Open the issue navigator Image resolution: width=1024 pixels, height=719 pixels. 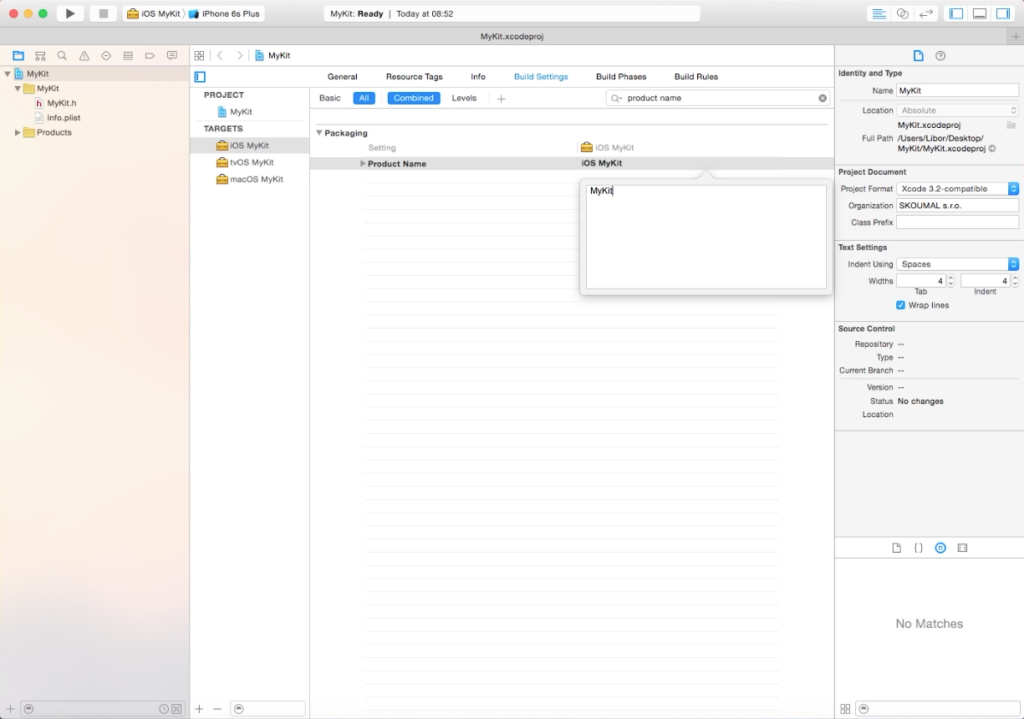[84, 56]
